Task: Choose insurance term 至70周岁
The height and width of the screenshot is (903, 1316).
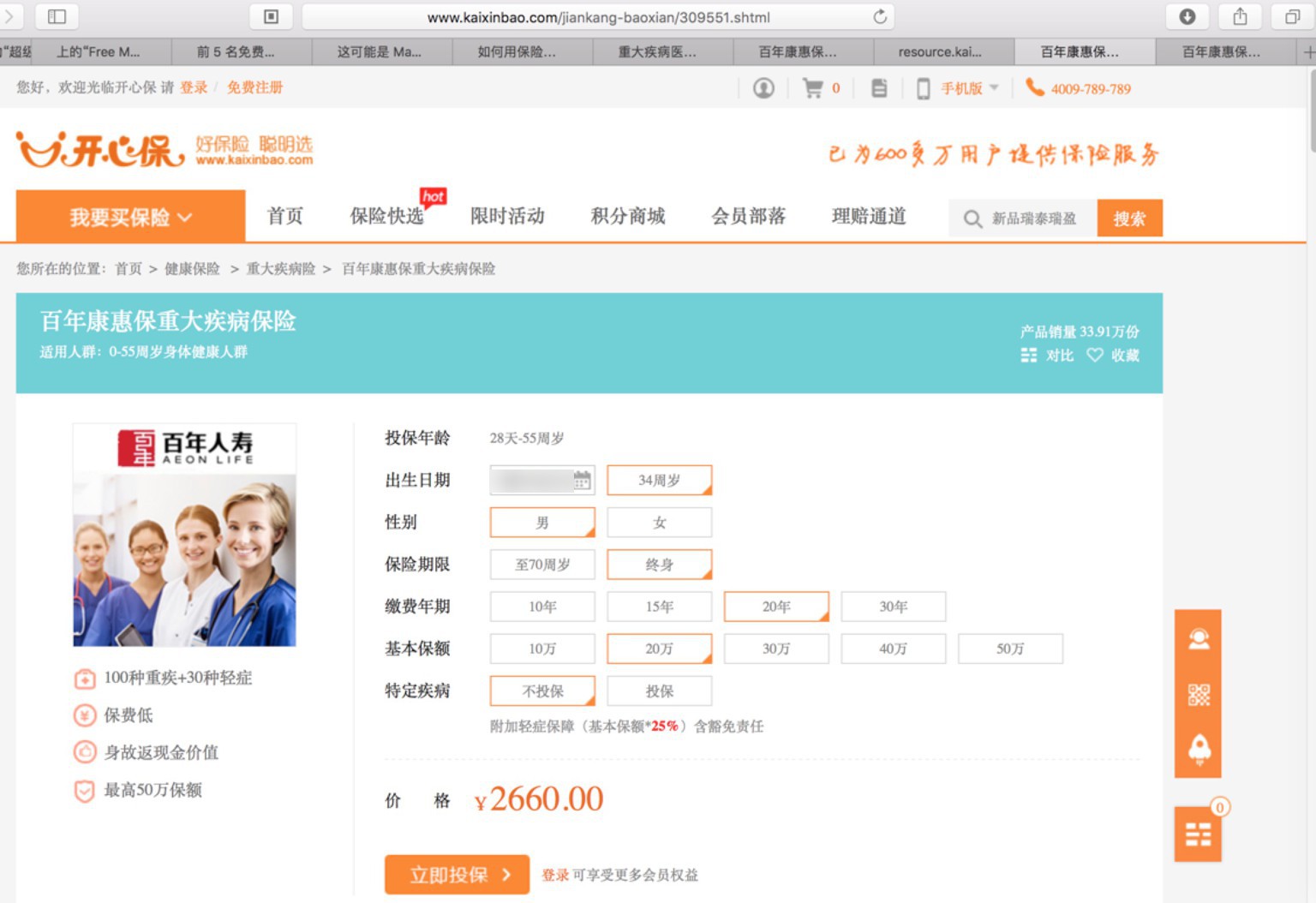Action: (542, 565)
